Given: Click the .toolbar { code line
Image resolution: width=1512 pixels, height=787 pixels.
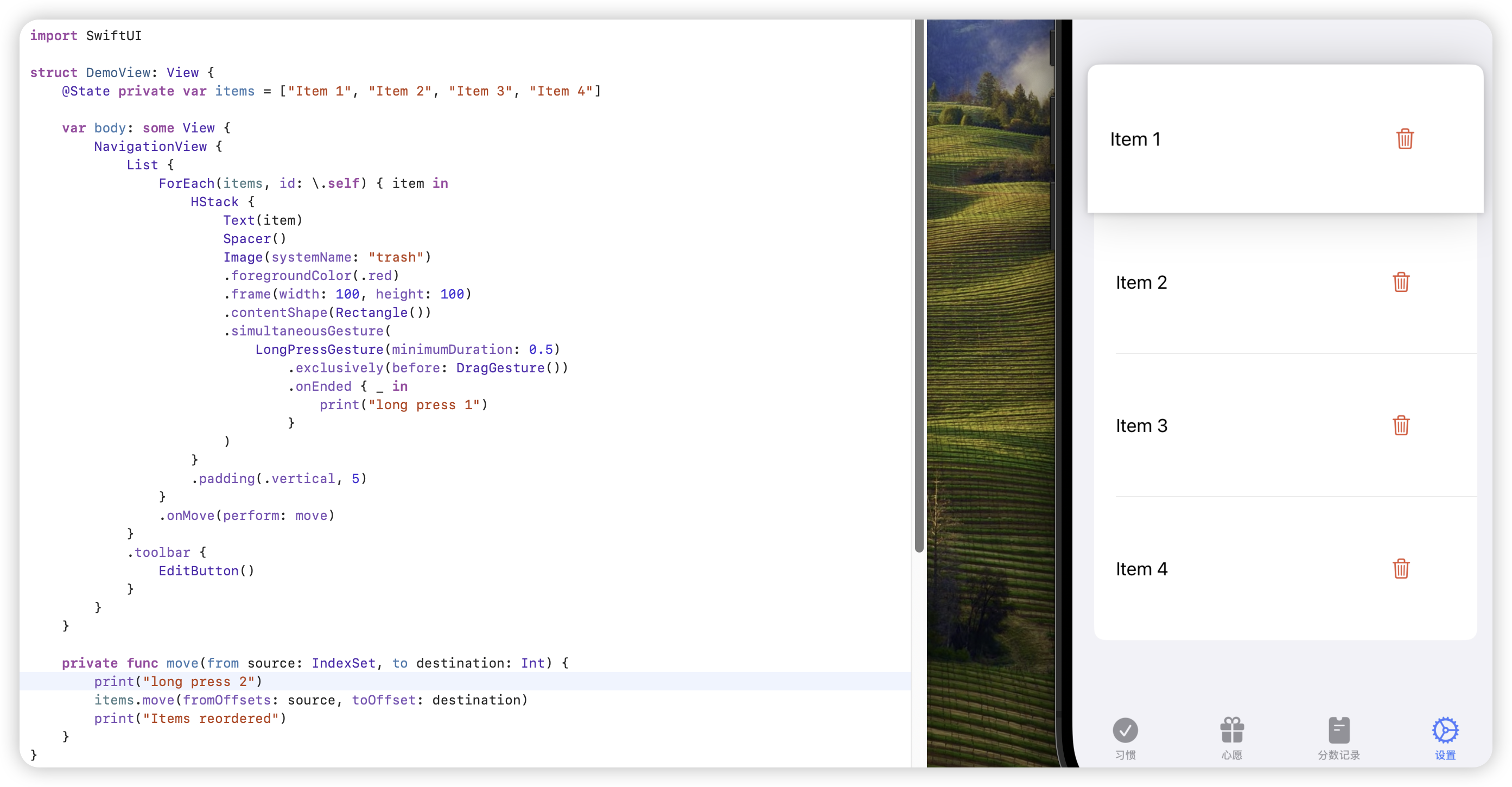Looking at the screenshot, I should click(166, 553).
